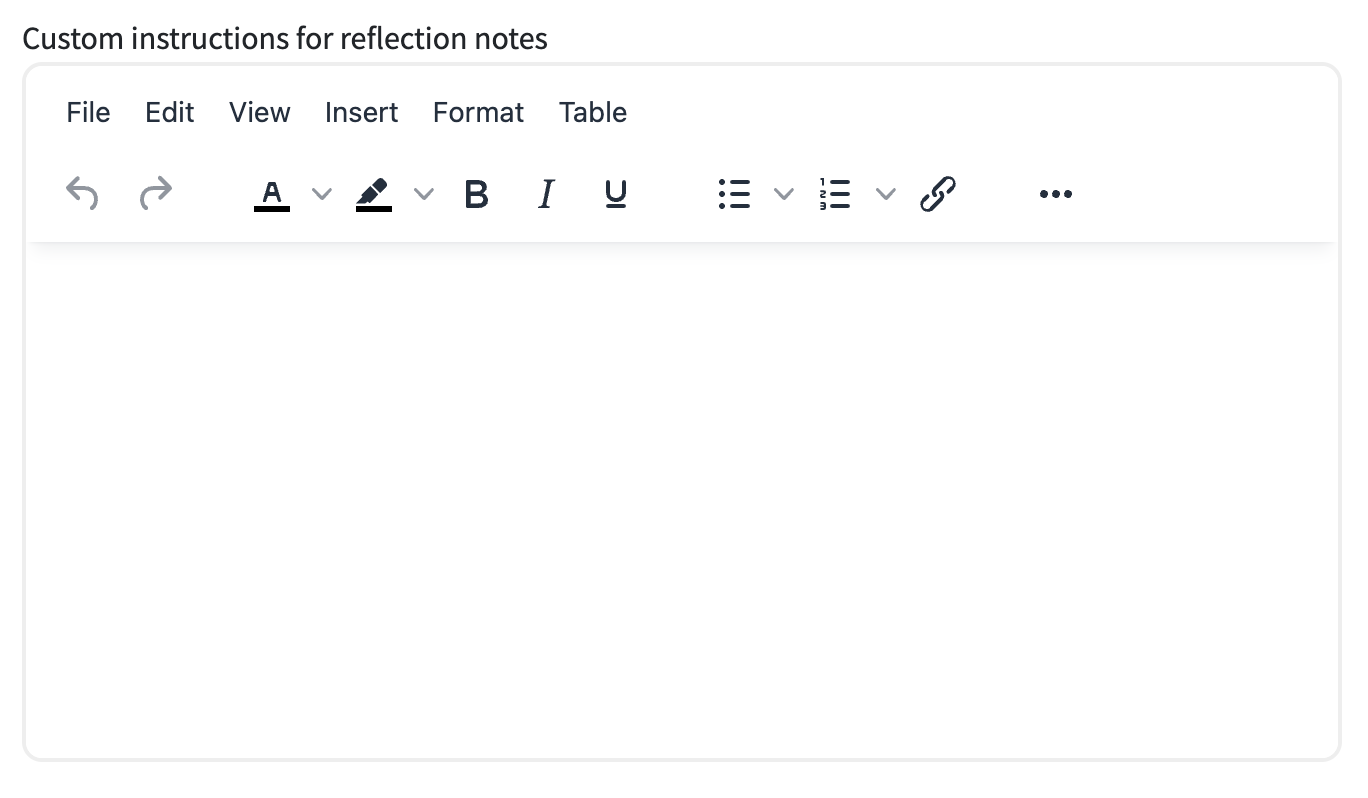Insert a bullet list
1368x798 pixels.
pyautogui.click(x=734, y=193)
